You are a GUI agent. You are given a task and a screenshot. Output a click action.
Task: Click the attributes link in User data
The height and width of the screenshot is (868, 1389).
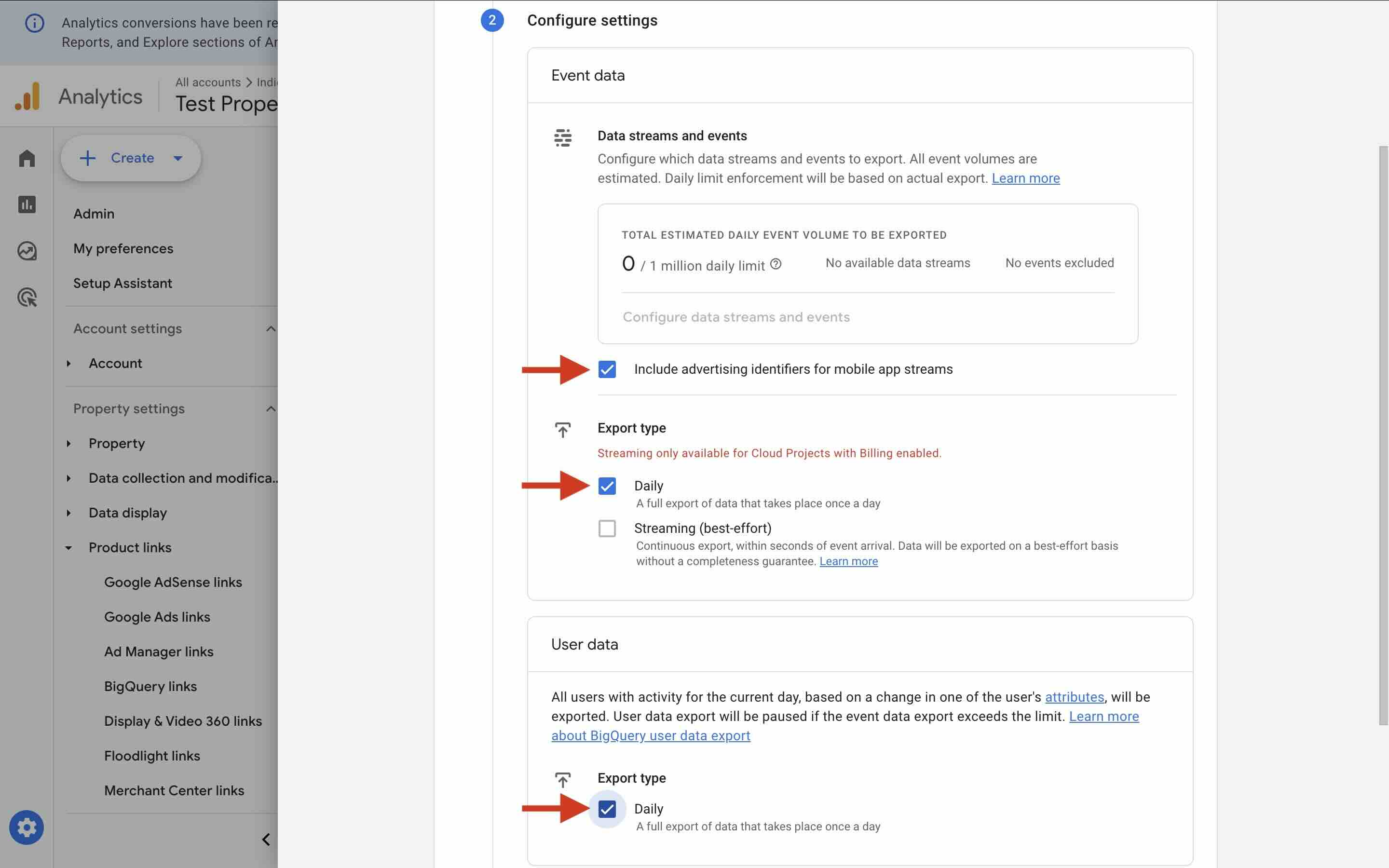click(x=1074, y=697)
